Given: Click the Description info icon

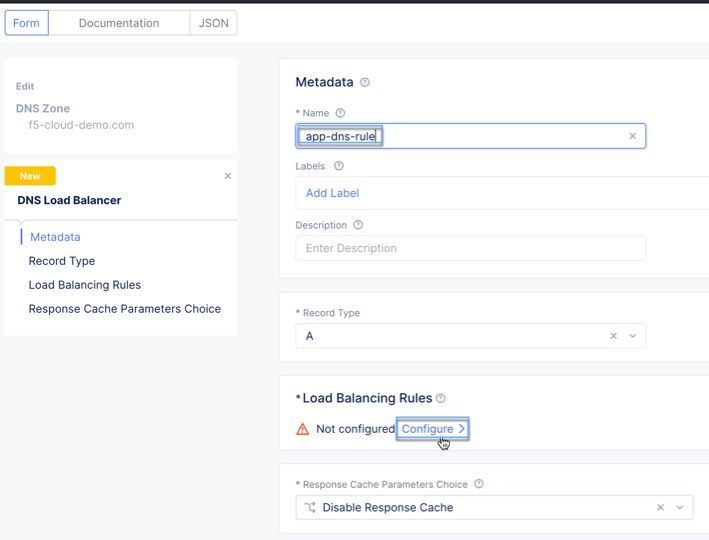Looking at the screenshot, I should point(358,226).
